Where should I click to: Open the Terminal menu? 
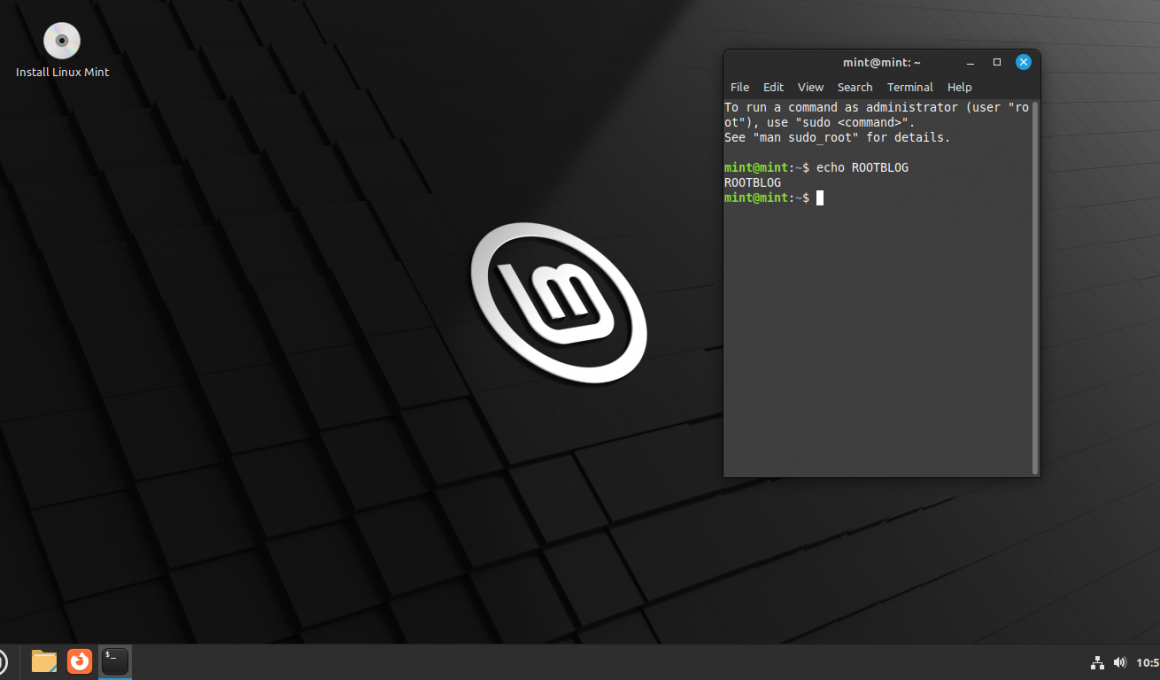[910, 87]
